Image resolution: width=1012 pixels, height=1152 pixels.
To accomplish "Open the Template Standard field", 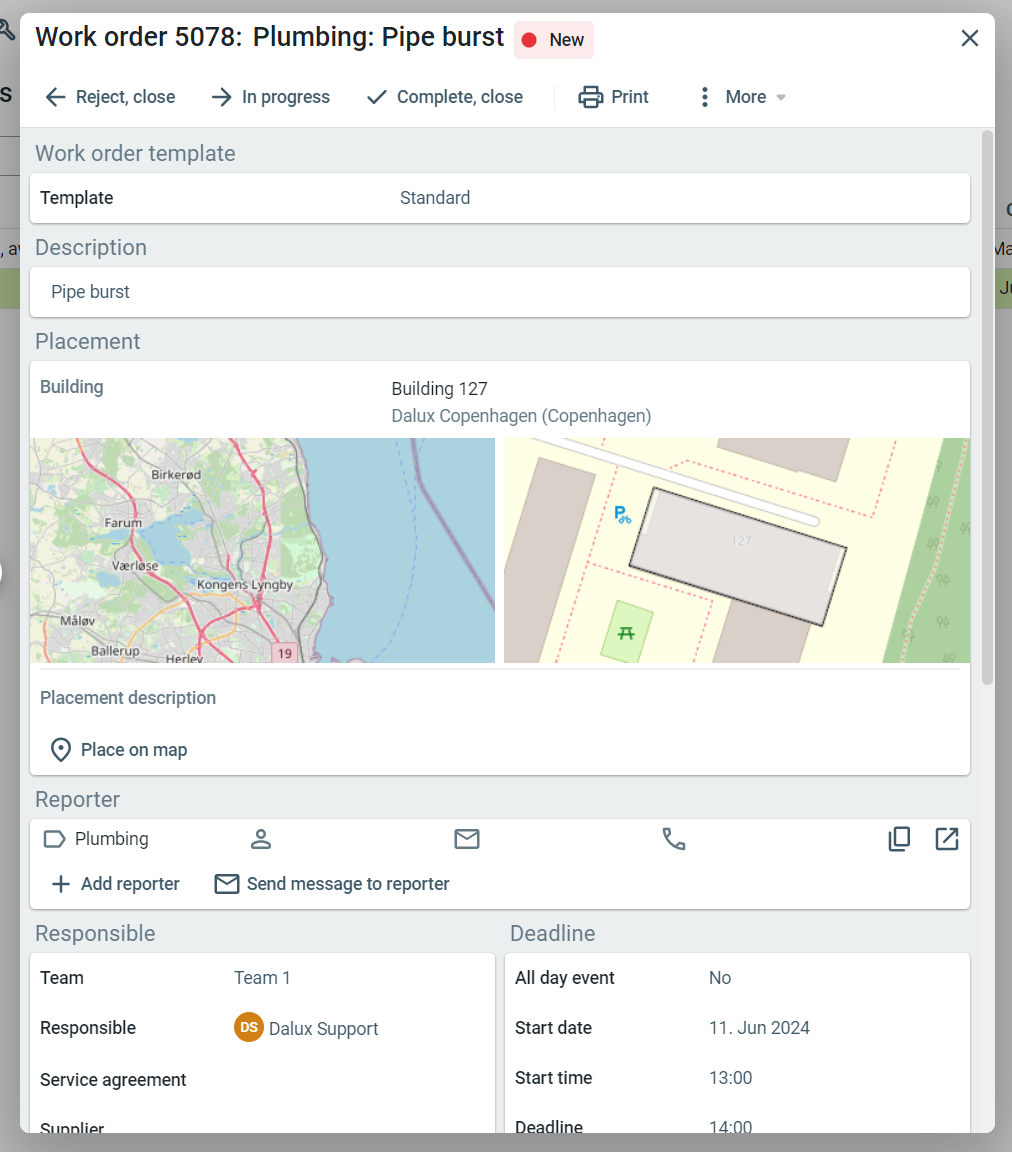I will [x=435, y=198].
